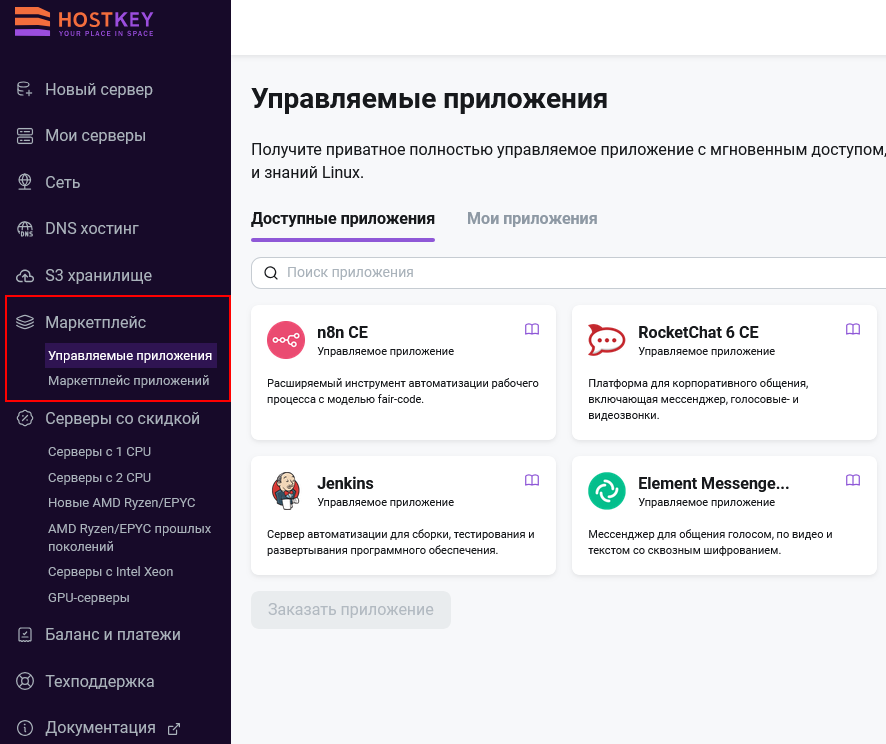Image resolution: width=886 pixels, height=744 pixels.
Task: Switch to Мои приложения tab
Action: pos(532,219)
